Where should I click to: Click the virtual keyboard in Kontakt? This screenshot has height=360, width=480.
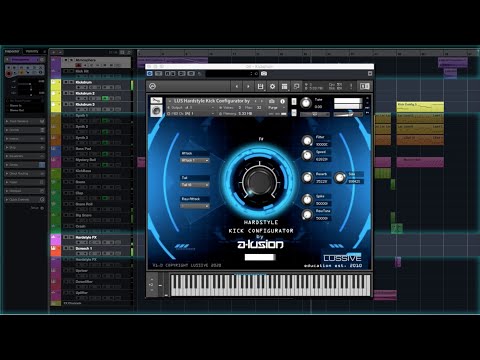[270, 285]
